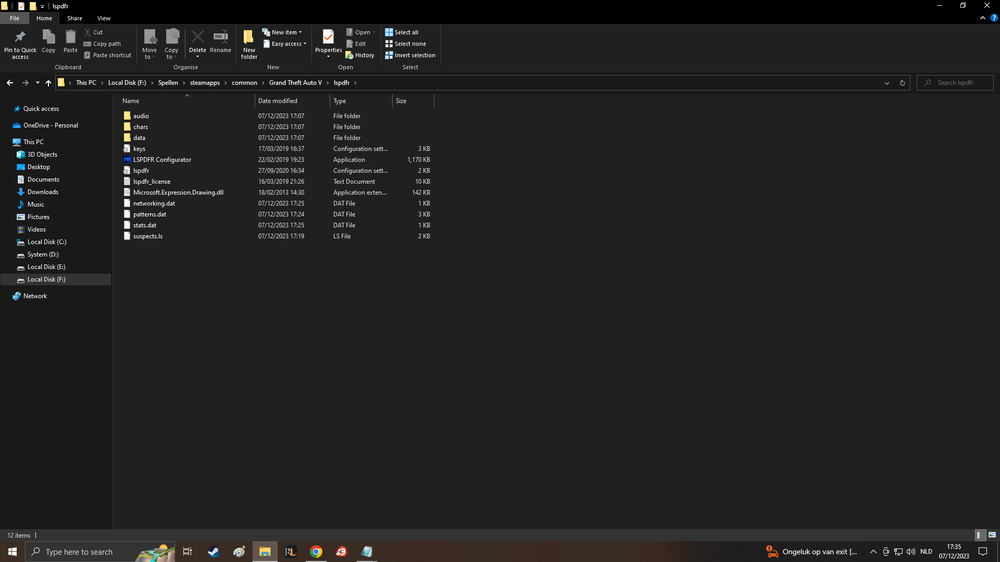
Task: Switch to the Home ribbon tab
Action: point(44,18)
